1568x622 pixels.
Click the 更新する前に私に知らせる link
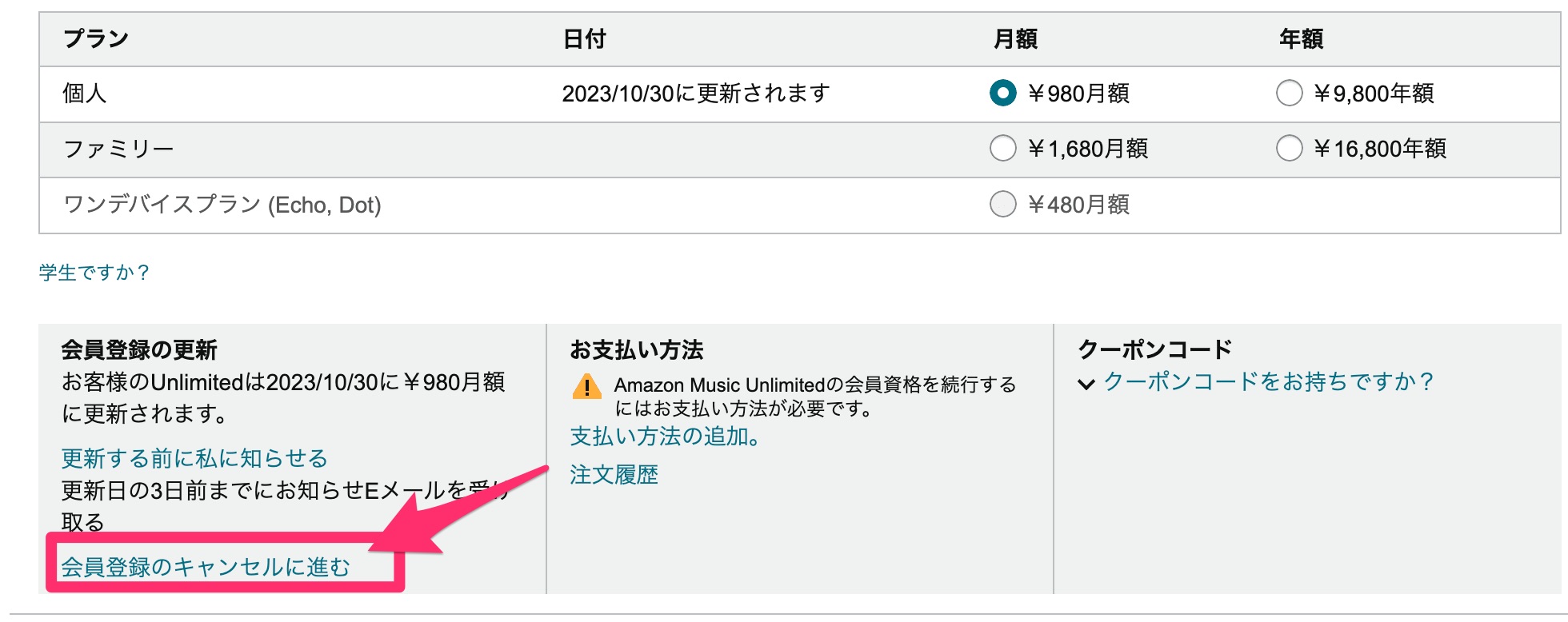(x=194, y=458)
